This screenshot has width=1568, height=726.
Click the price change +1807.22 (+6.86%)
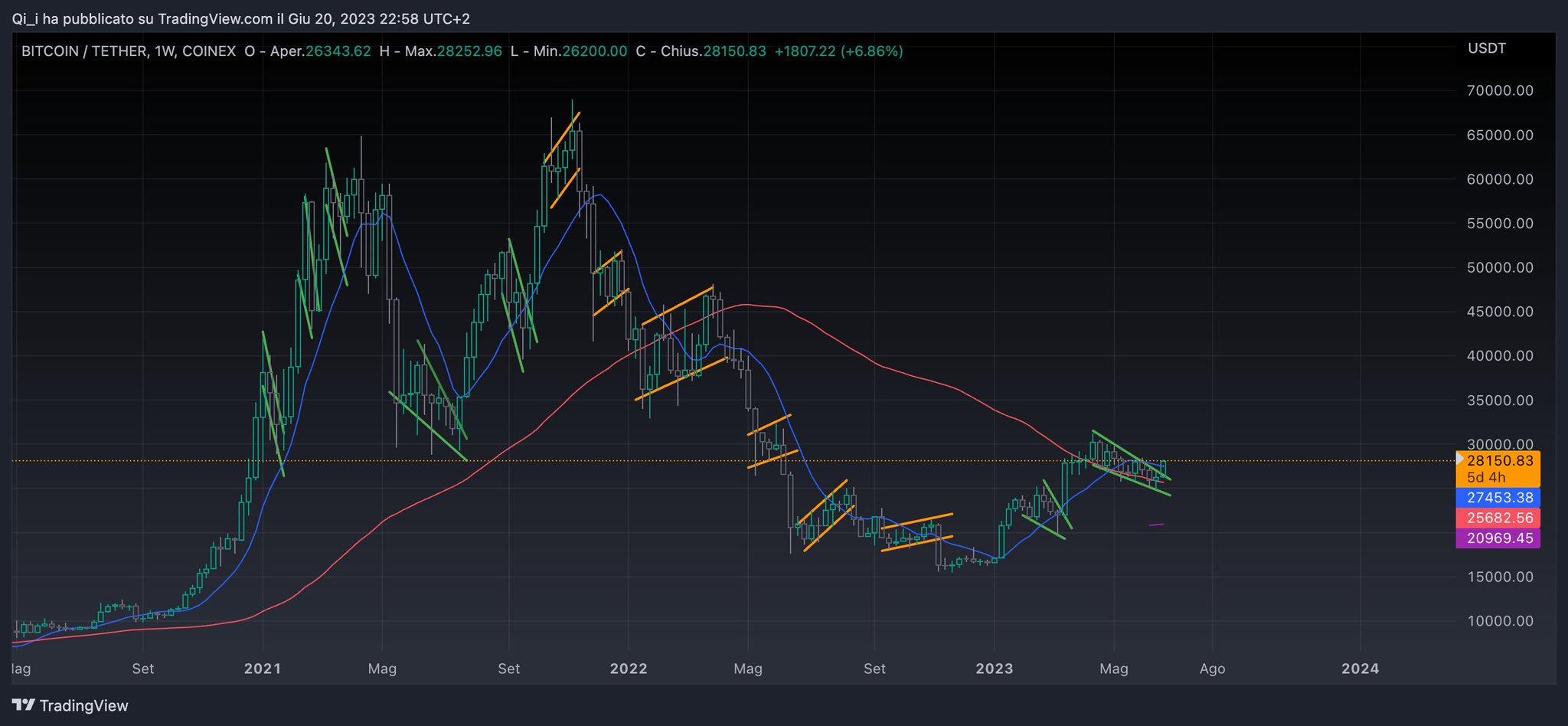(838, 51)
